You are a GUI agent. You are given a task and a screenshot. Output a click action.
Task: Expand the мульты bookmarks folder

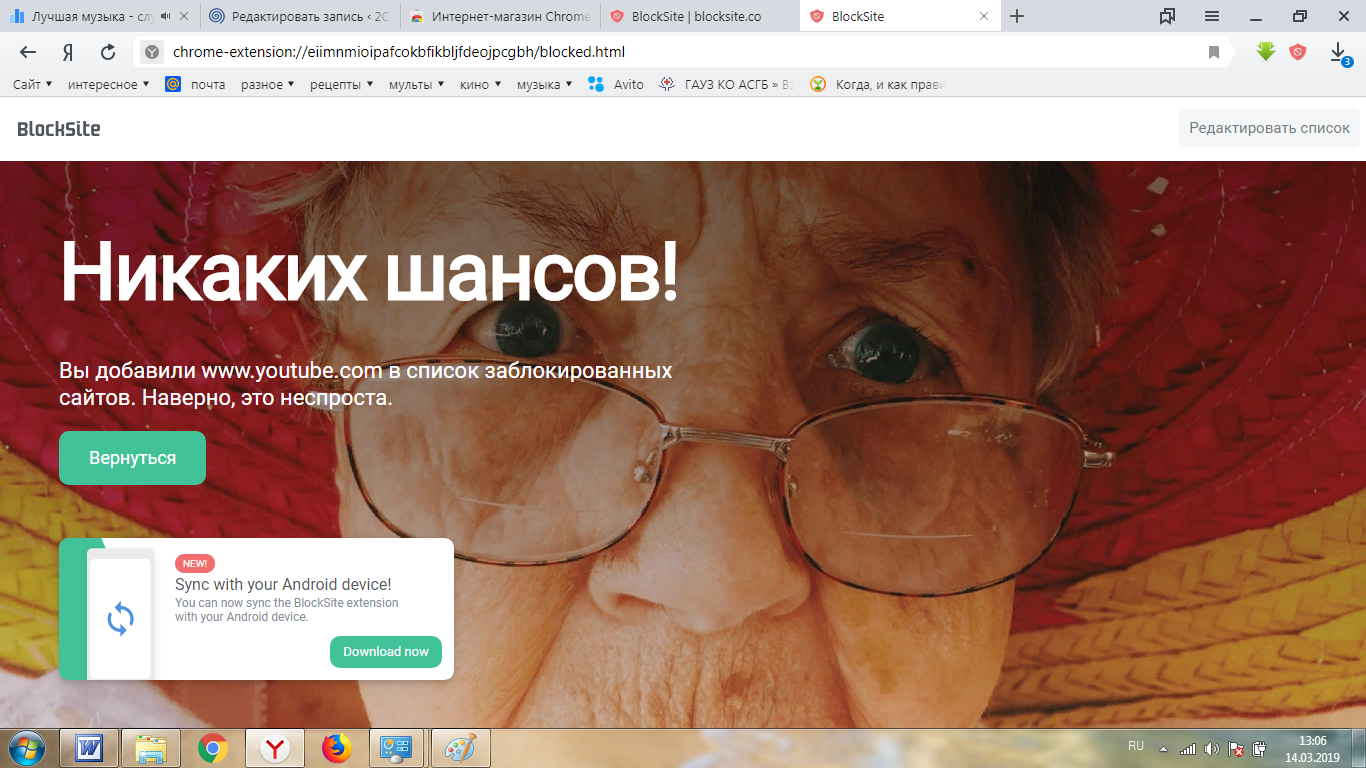pos(417,85)
